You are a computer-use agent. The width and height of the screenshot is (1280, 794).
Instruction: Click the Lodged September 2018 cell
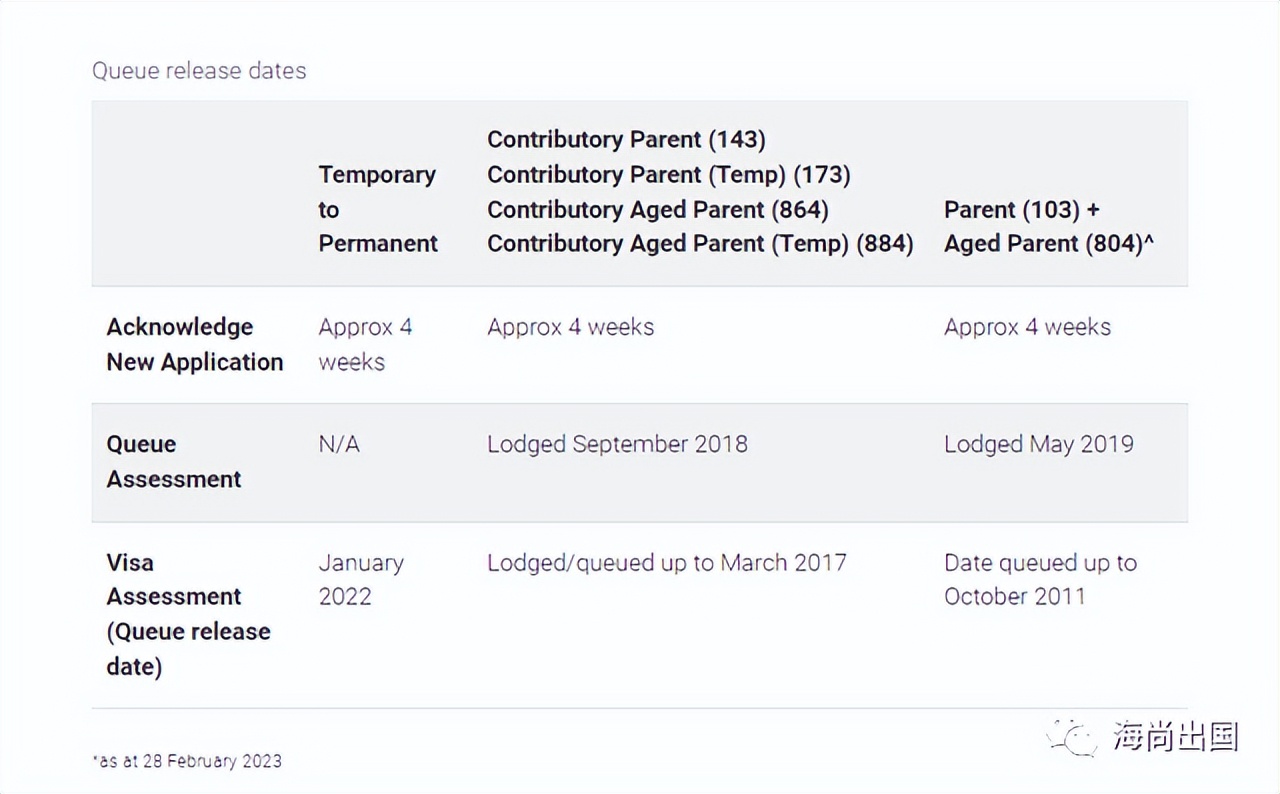coord(617,445)
